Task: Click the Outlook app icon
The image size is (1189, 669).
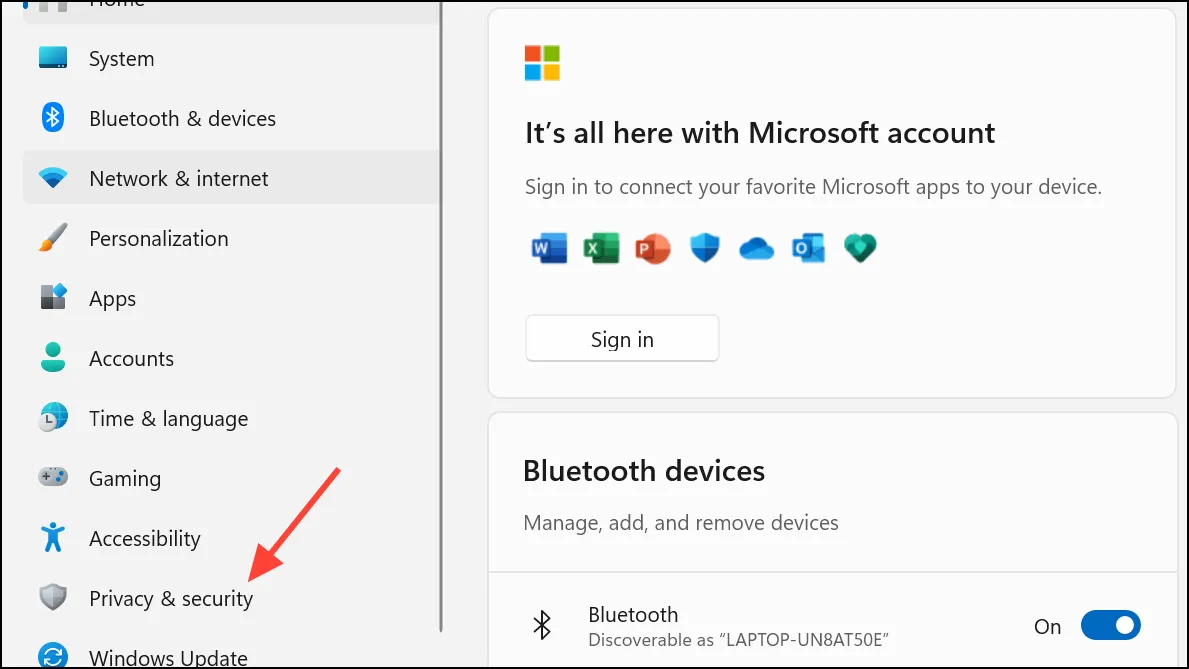Action: click(x=808, y=248)
